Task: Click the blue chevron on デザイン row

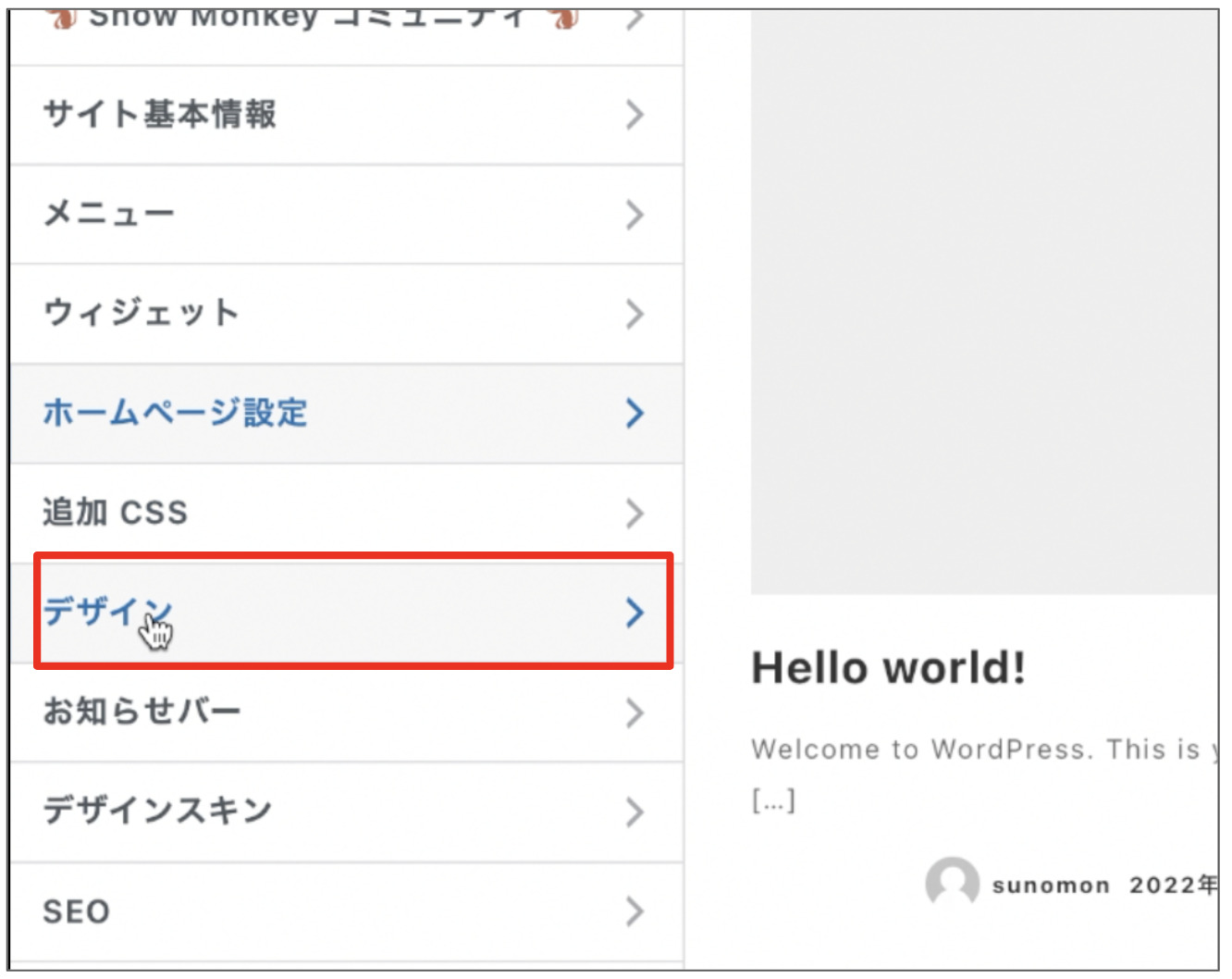Action: [x=634, y=613]
